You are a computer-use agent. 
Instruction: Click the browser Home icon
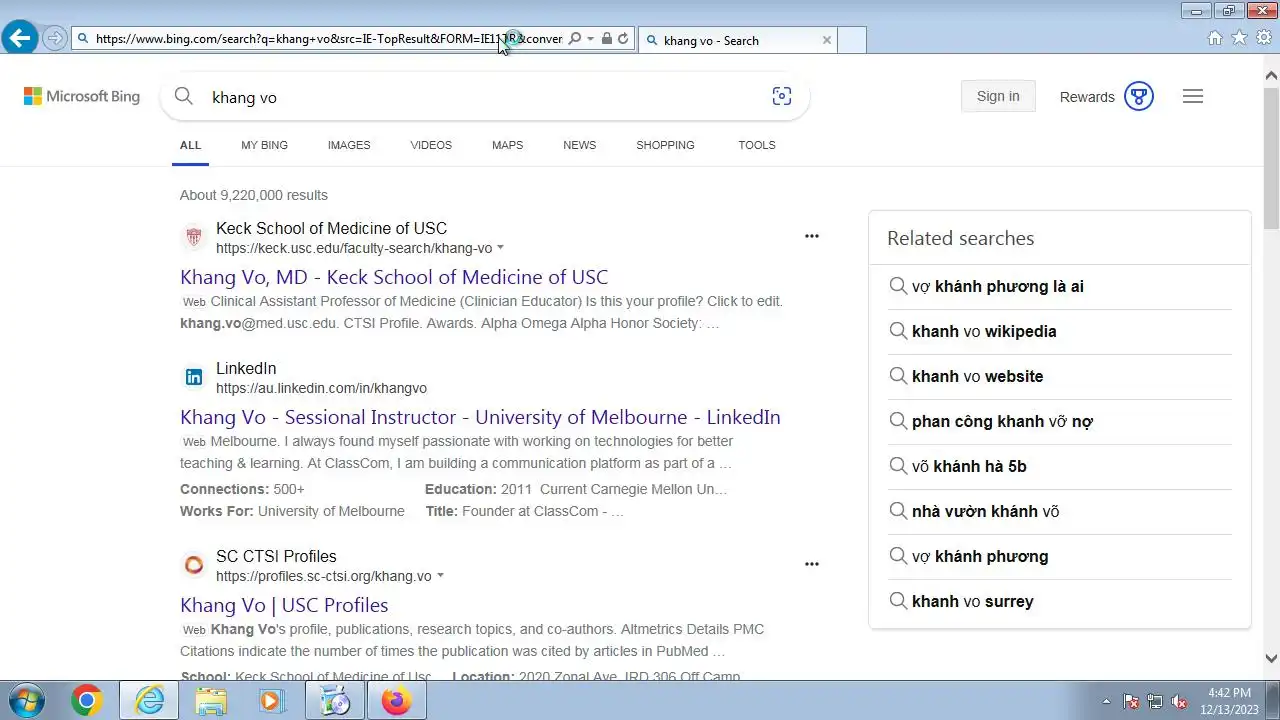click(1215, 38)
